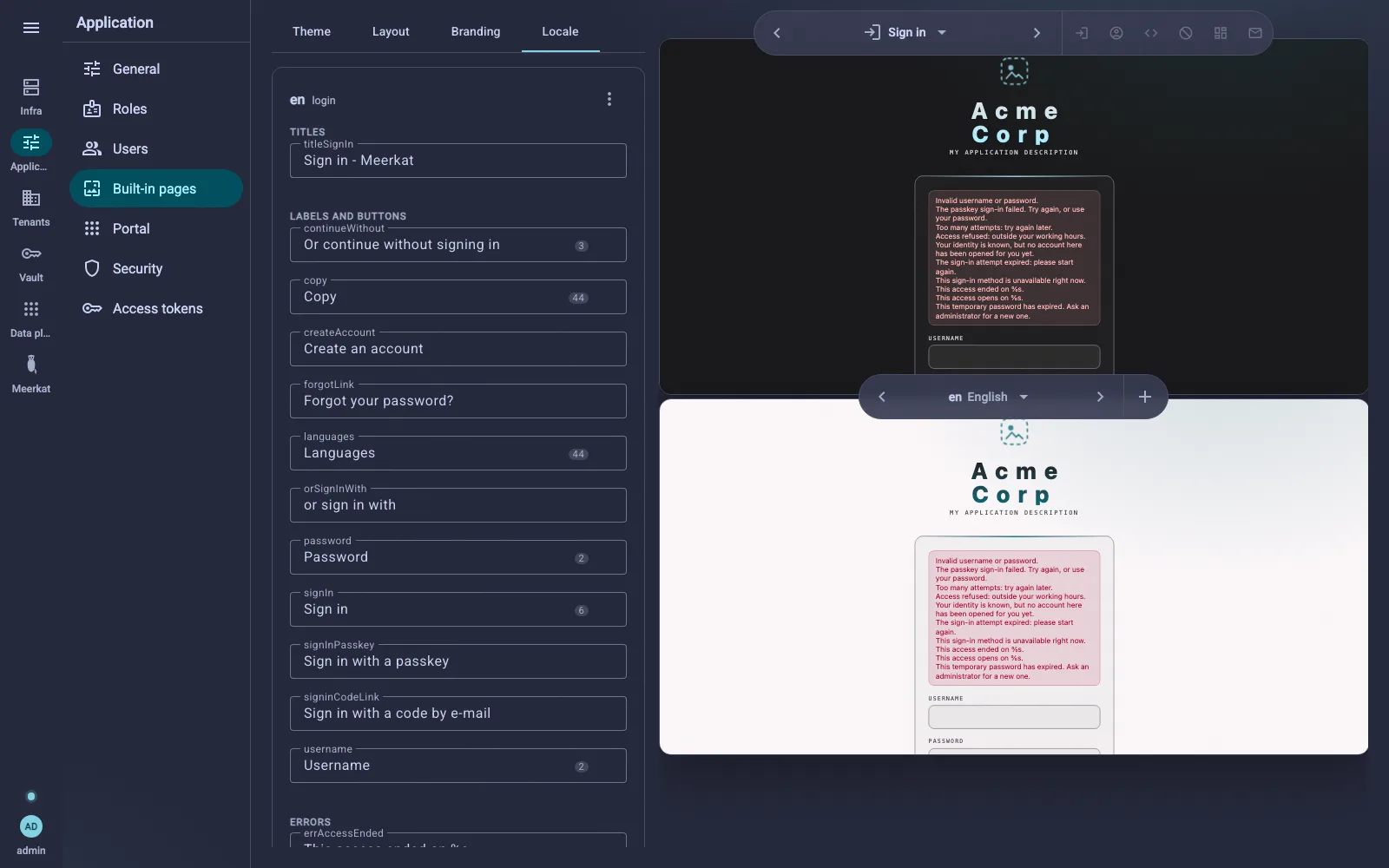Edit the languages label field

click(458, 453)
